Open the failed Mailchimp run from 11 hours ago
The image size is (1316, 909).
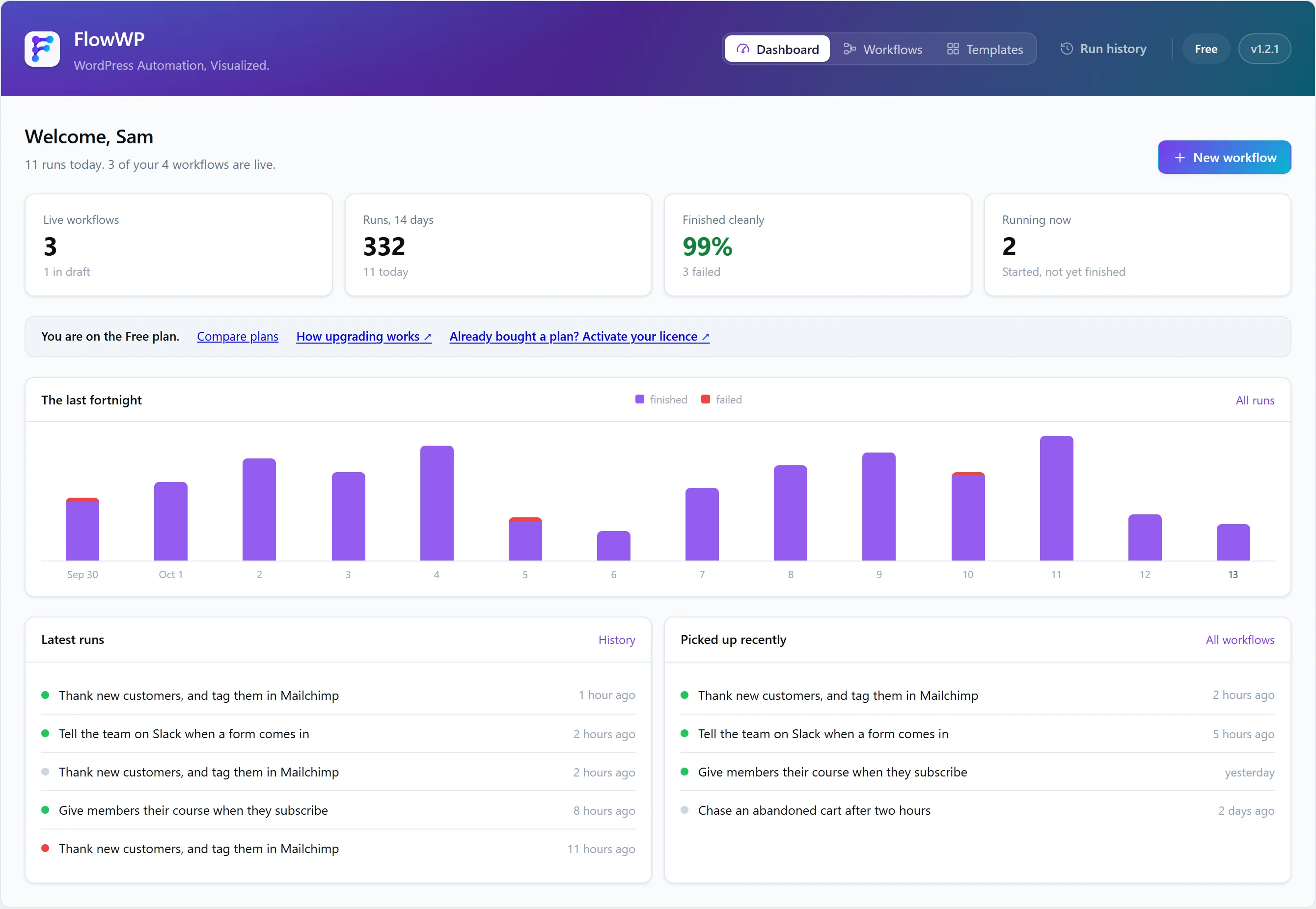pos(338,848)
